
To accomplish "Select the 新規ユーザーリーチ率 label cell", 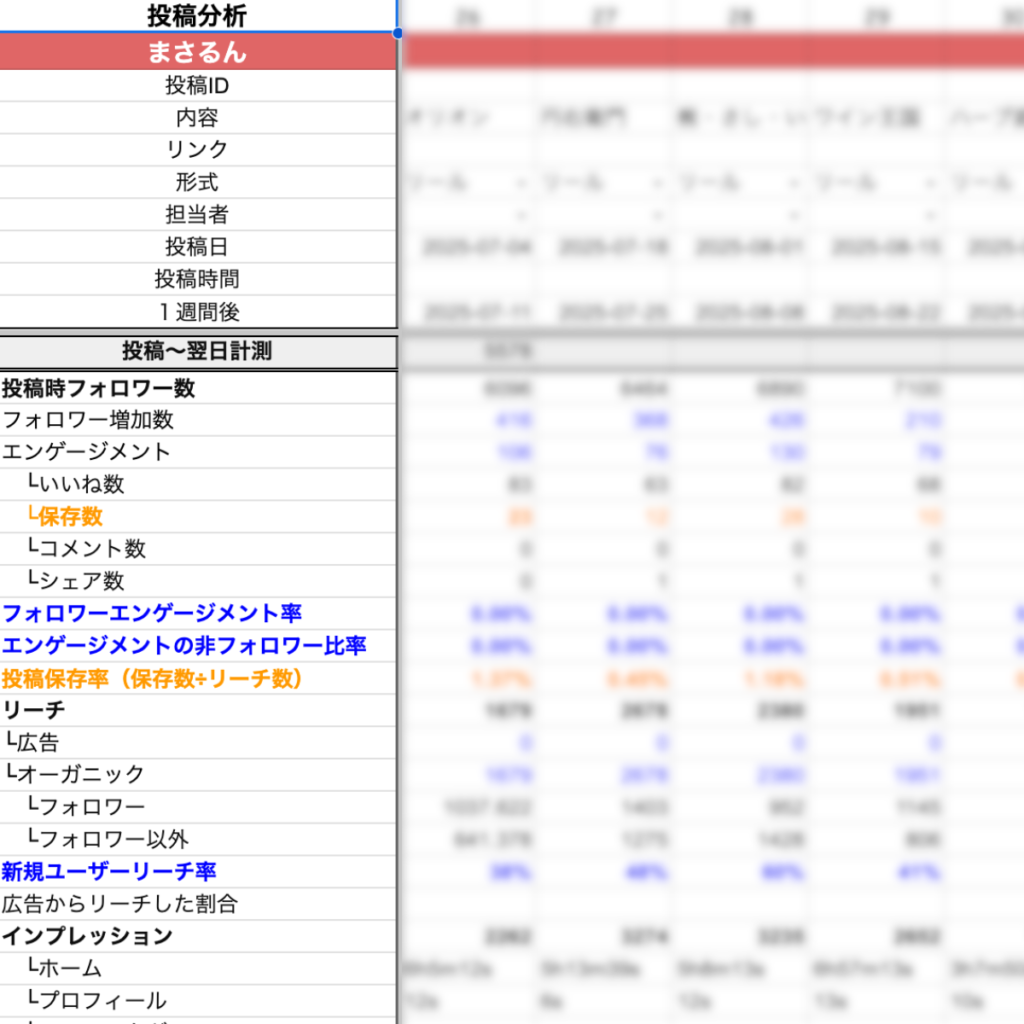I will pos(109,871).
